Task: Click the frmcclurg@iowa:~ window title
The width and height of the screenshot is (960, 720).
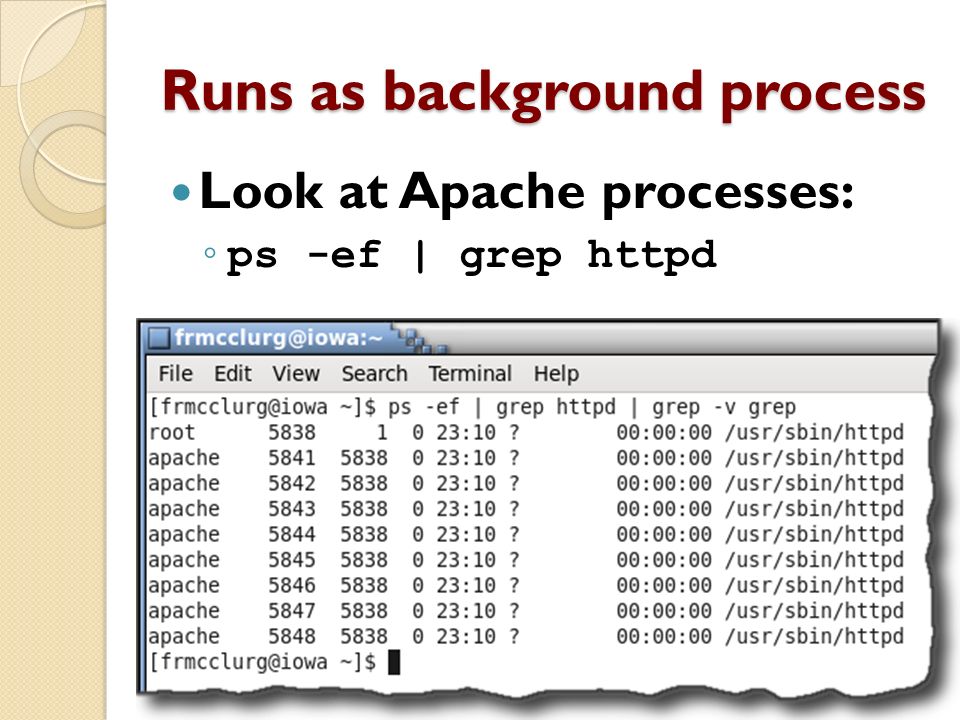Action: pyautogui.click(x=279, y=337)
